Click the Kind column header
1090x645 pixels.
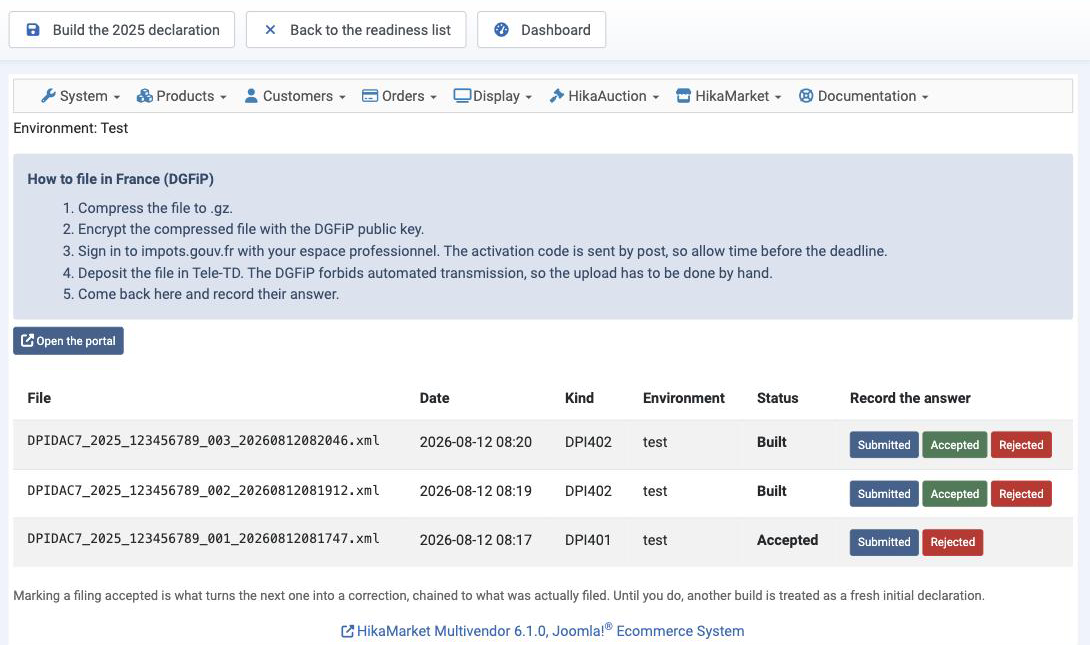coord(579,398)
